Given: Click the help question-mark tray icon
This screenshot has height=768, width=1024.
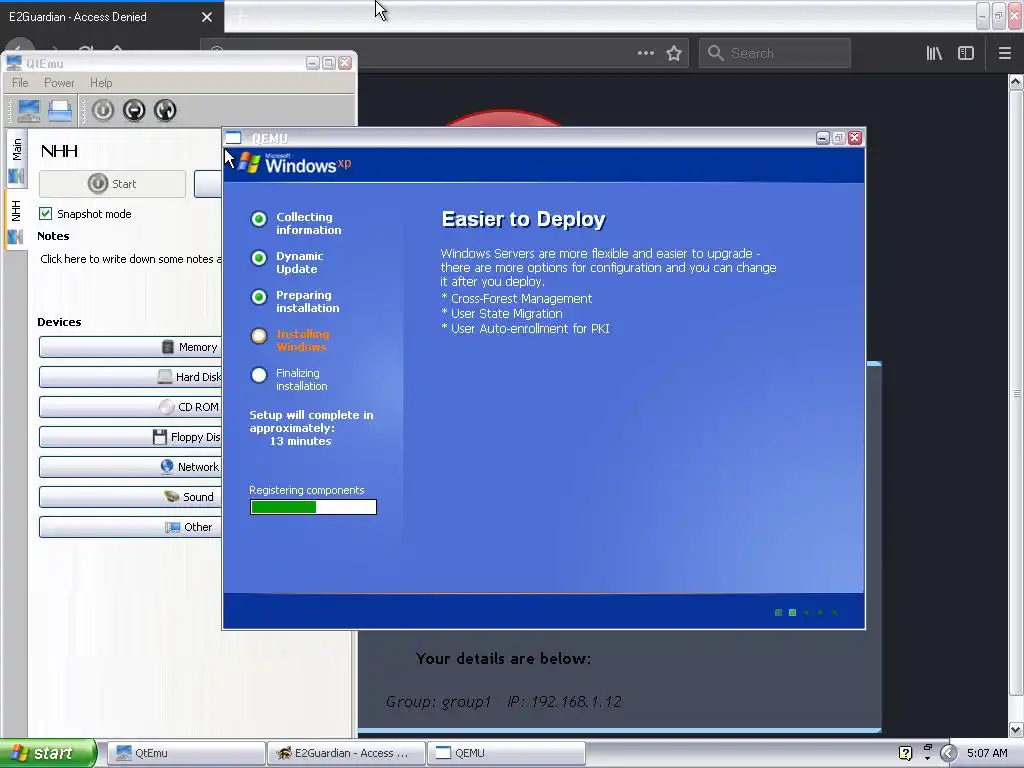Looking at the screenshot, I should click(905, 753).
